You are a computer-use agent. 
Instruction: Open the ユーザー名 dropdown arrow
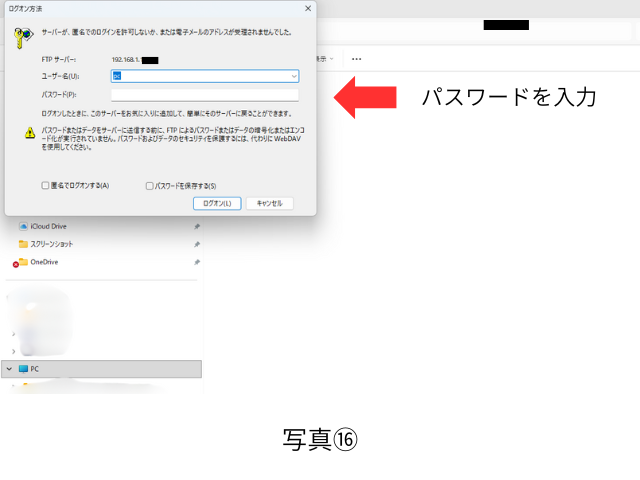click(294, 76)
